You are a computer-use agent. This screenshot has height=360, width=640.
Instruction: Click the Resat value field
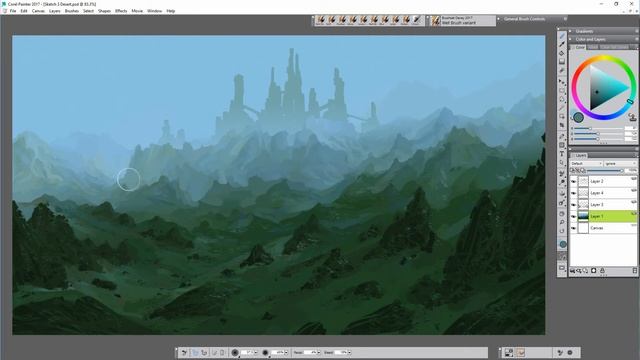(311, 352)
